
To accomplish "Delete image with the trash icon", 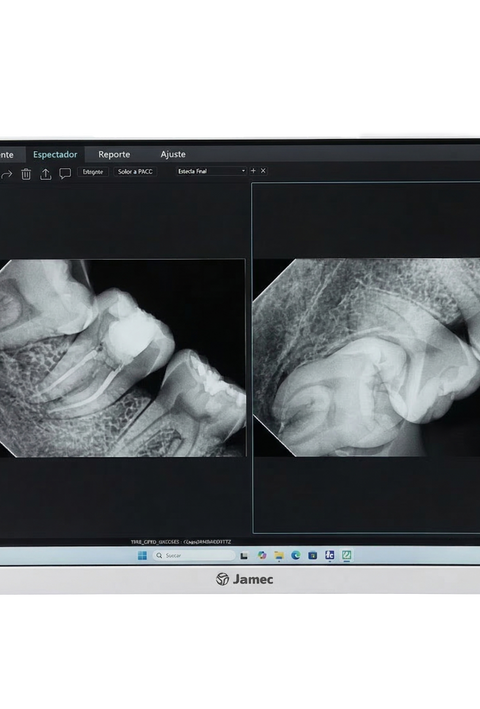I will pyautogui.click(x=26, y=174).
